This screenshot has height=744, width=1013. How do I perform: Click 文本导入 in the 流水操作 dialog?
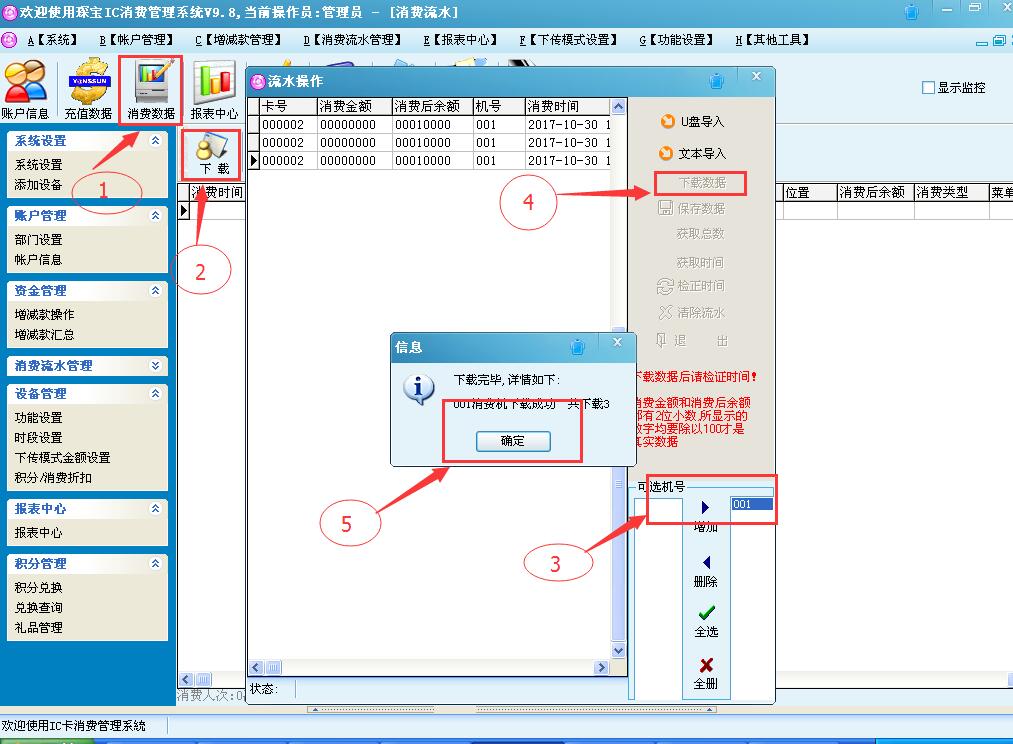pyautogui.click(x=692, y=154)
